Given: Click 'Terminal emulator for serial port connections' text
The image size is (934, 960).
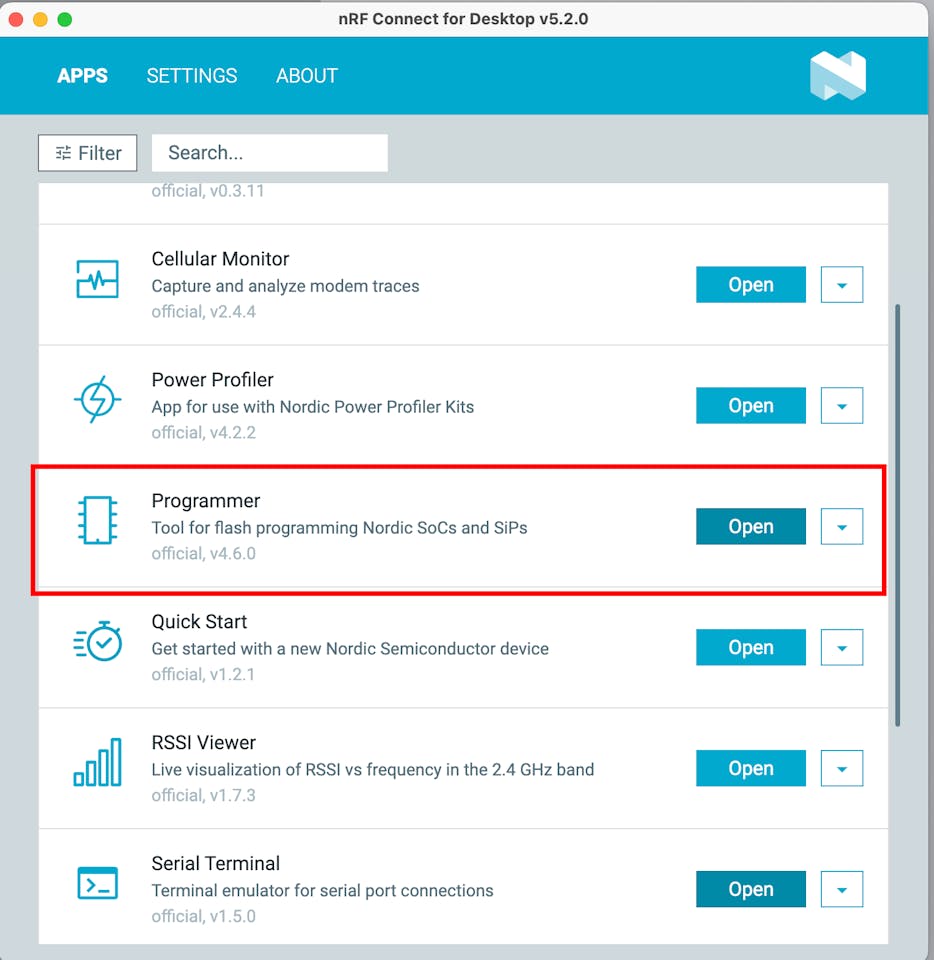Looking at the screenshot, I should click(x=323, y=891).
